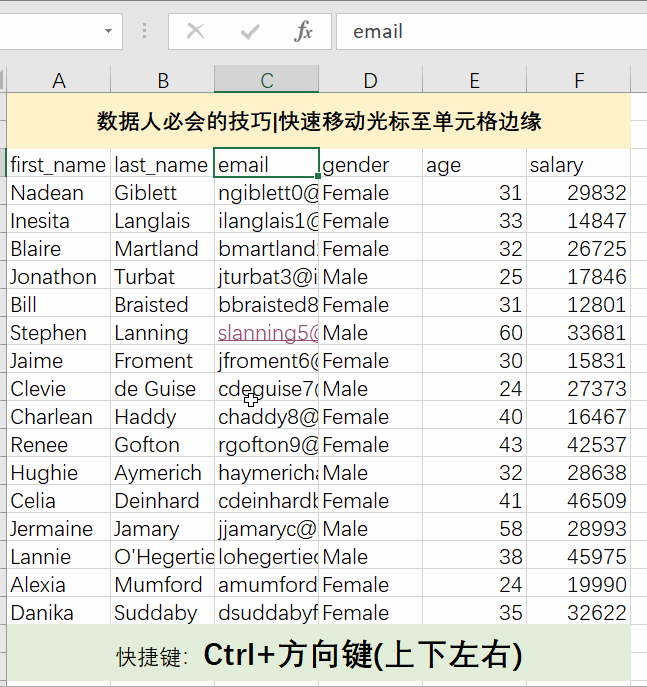
Task: Select cell containing Stephen
Action: coord(59,332)
